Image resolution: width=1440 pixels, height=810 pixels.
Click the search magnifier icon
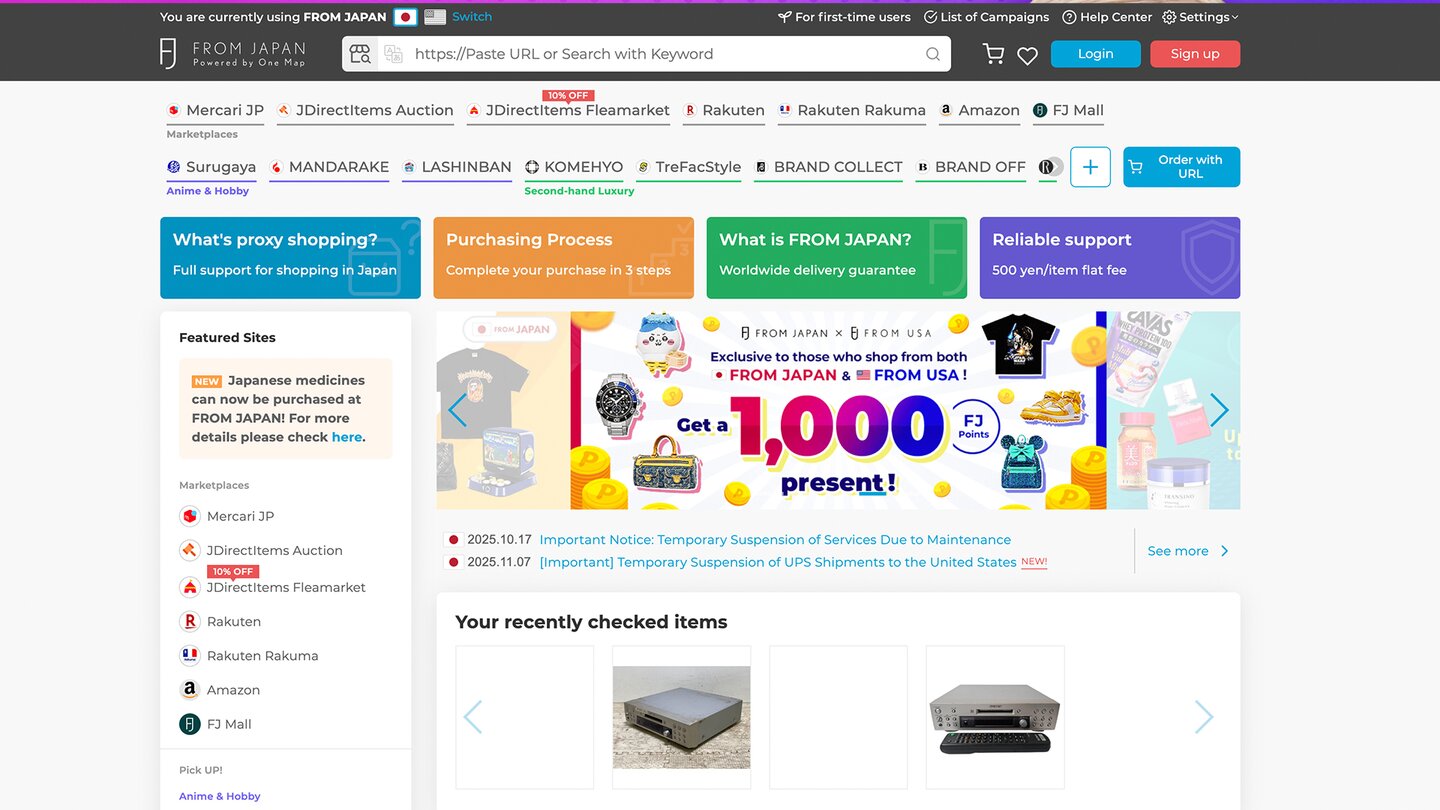pos(932,54)
